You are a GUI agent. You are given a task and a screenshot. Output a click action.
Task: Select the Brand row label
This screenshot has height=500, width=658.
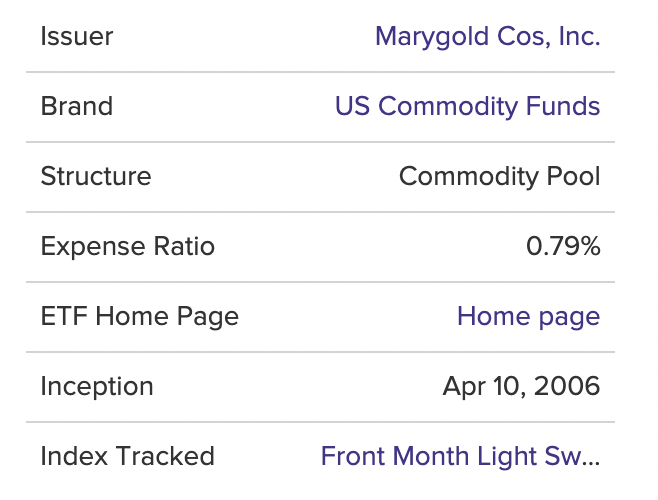coord(77,106)
